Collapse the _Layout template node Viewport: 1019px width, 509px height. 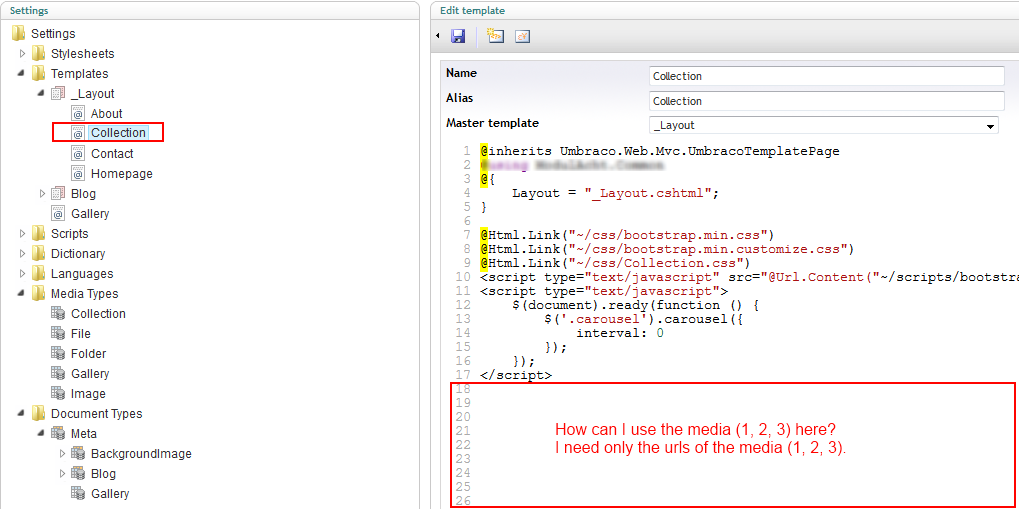pos(43,94)
